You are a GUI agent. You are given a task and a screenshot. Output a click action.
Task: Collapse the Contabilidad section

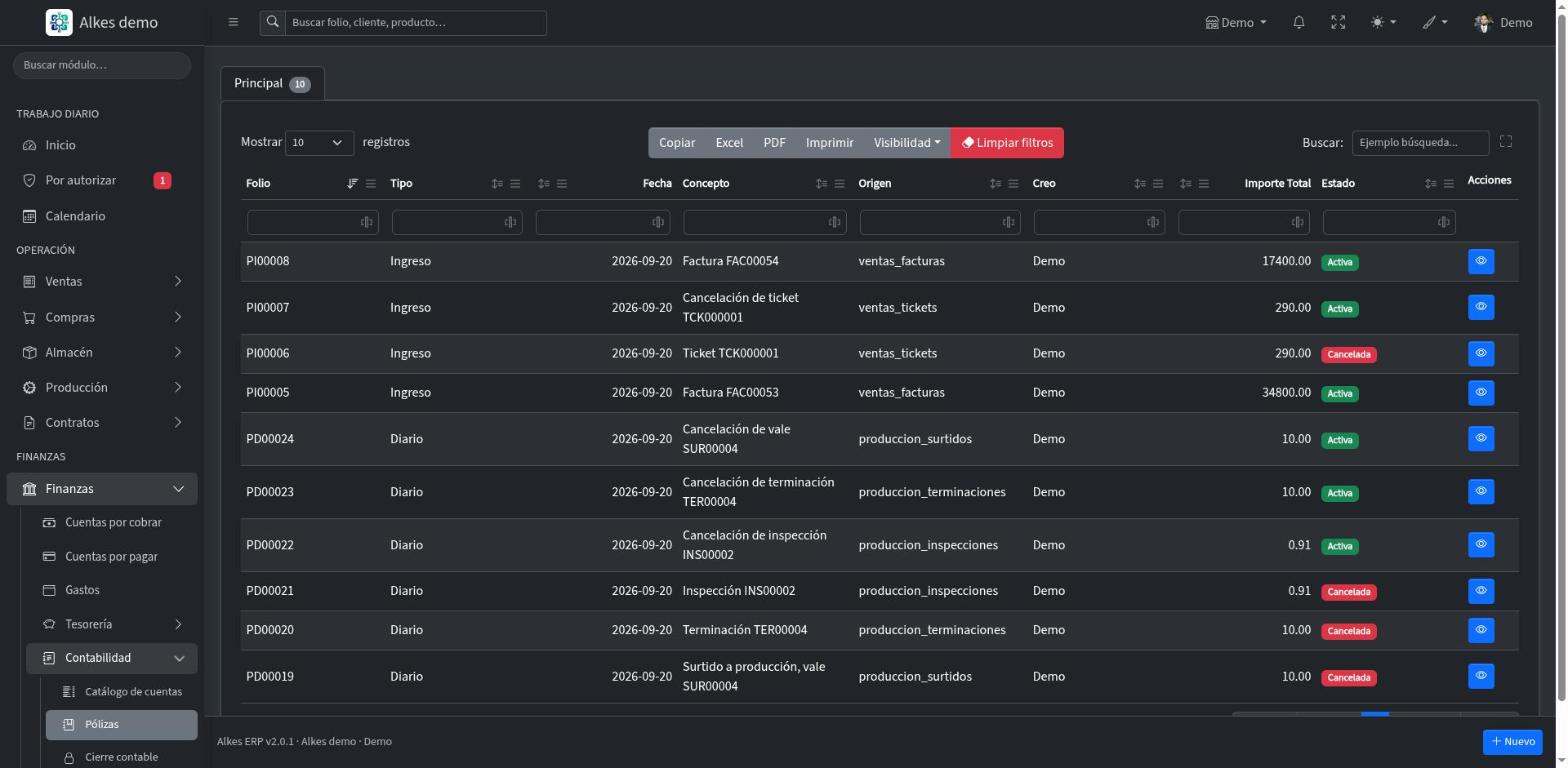pyautogui.click(x=112, y=658)
